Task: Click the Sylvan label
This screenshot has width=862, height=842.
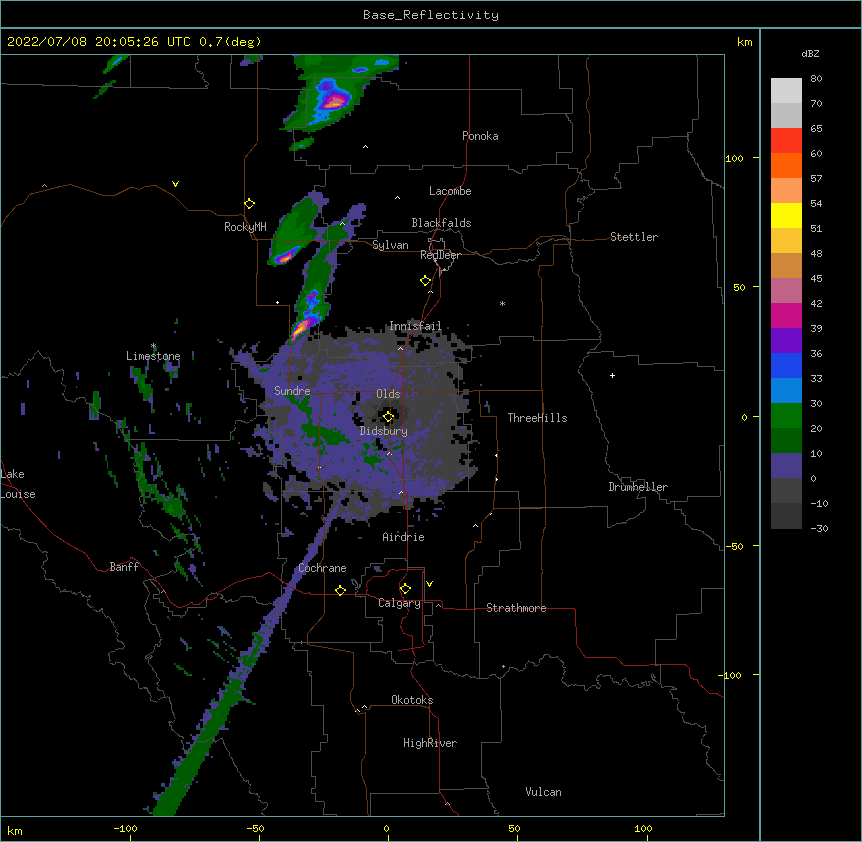Action: [390, 245]
